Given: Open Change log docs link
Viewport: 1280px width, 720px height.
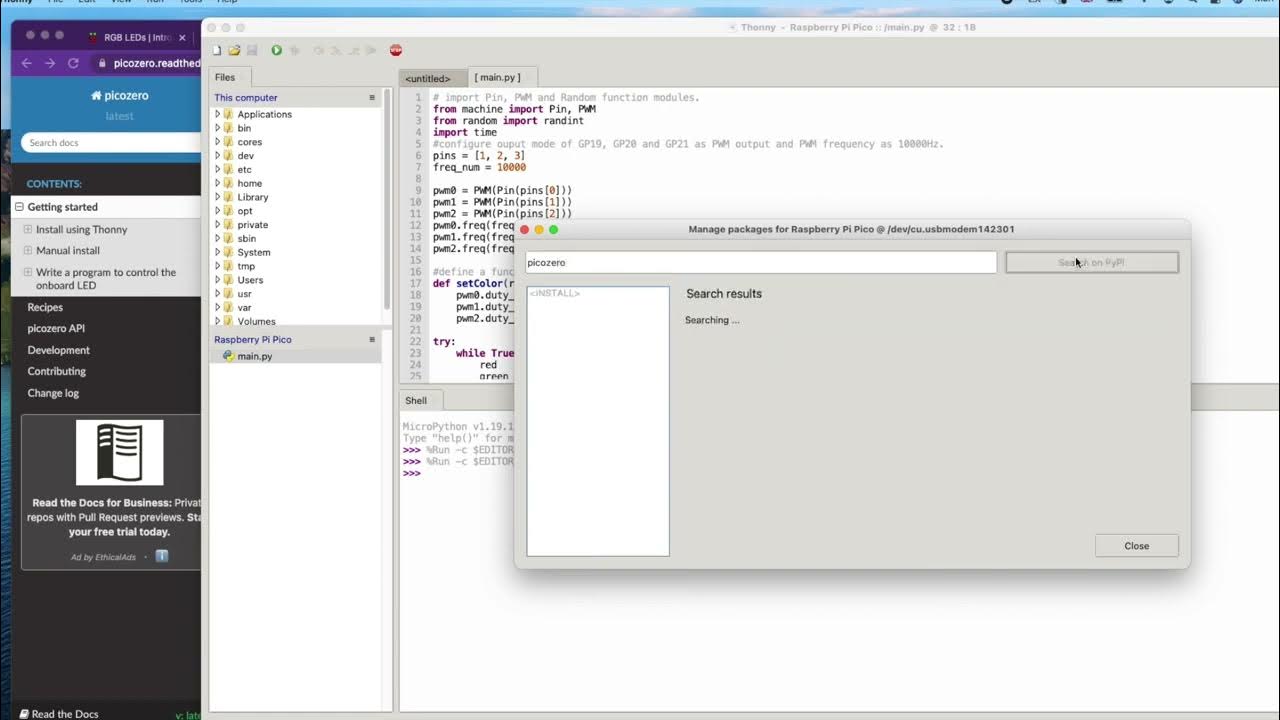Looking at the screenshot, I should 53,393.
